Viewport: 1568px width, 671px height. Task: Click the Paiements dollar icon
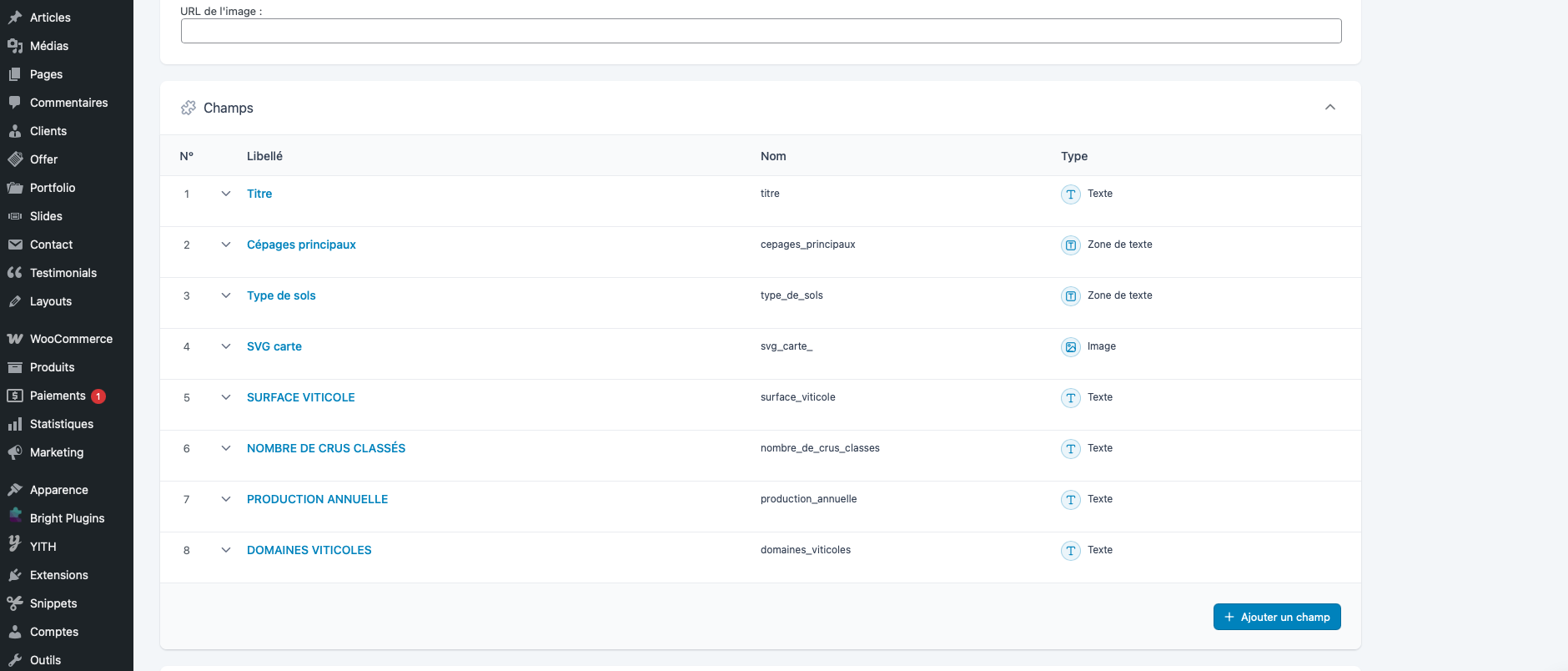coord(15,396)
